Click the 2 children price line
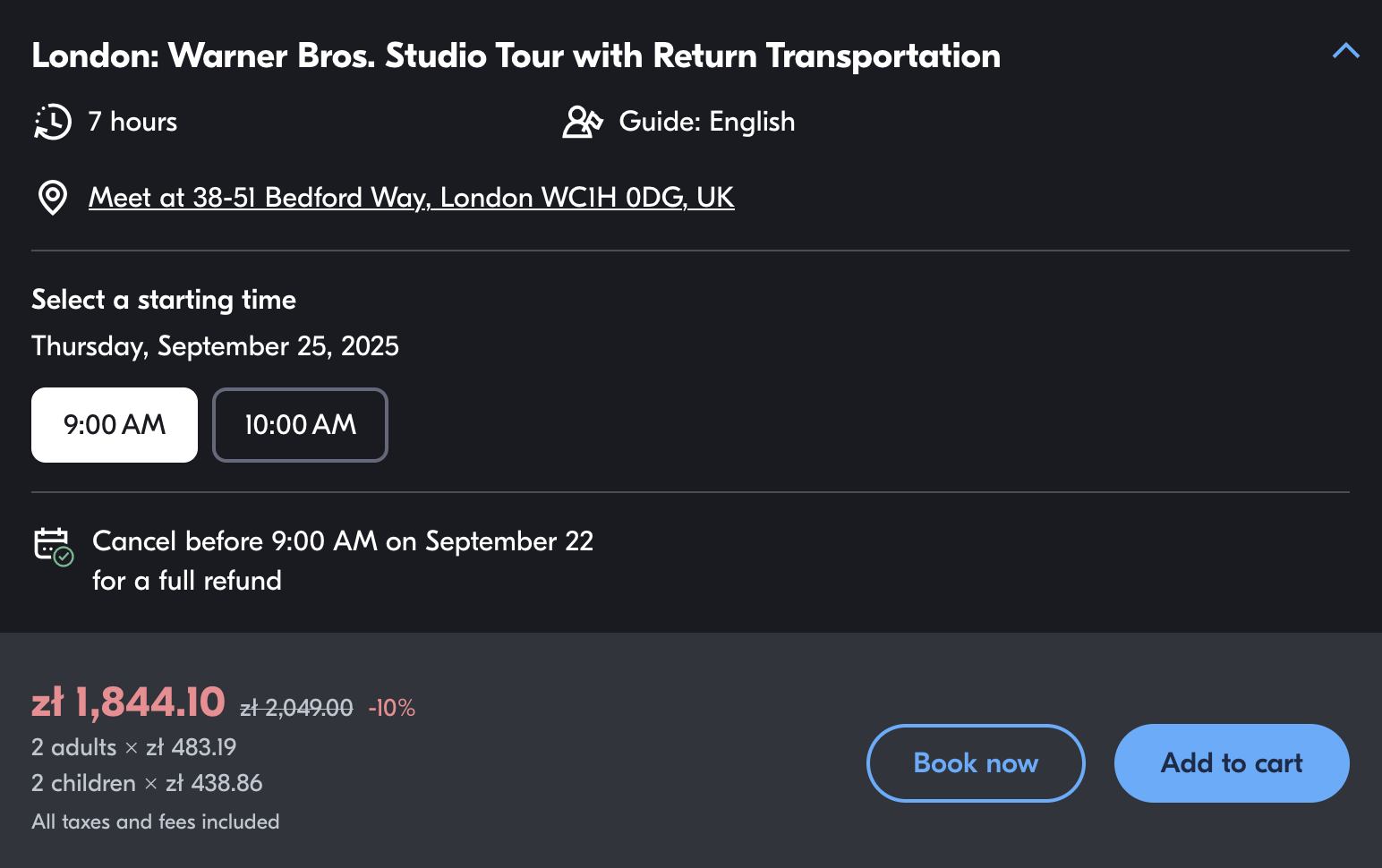The height and width of the screenshot is (868, 1382). [147, 783]
